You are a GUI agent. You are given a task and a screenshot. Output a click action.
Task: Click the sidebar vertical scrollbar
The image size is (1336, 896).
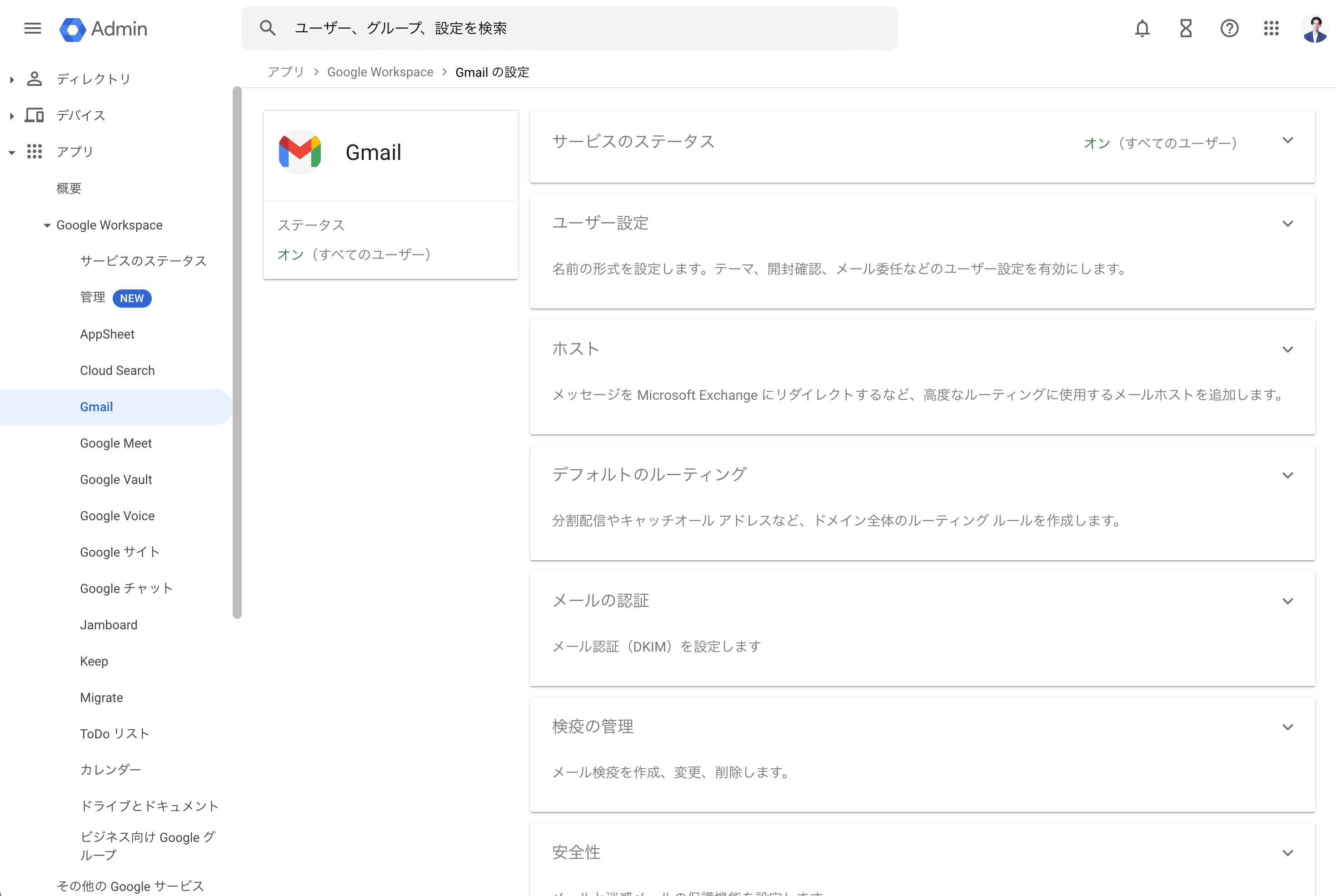237,352
